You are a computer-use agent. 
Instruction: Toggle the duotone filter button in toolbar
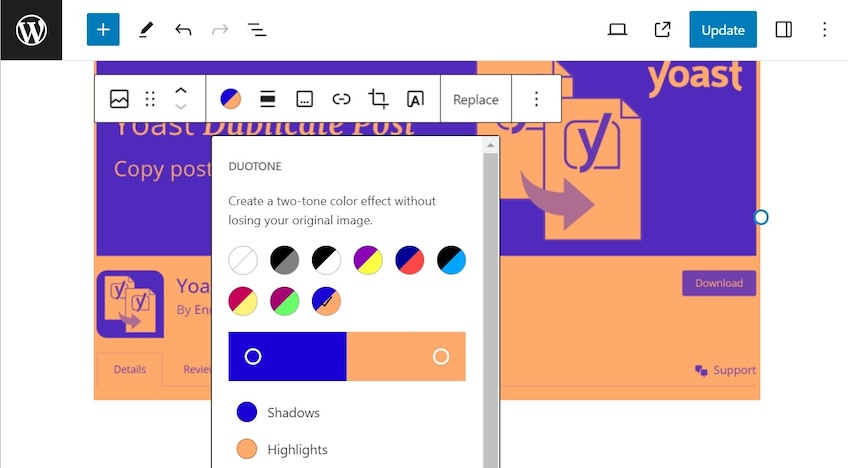231,99
